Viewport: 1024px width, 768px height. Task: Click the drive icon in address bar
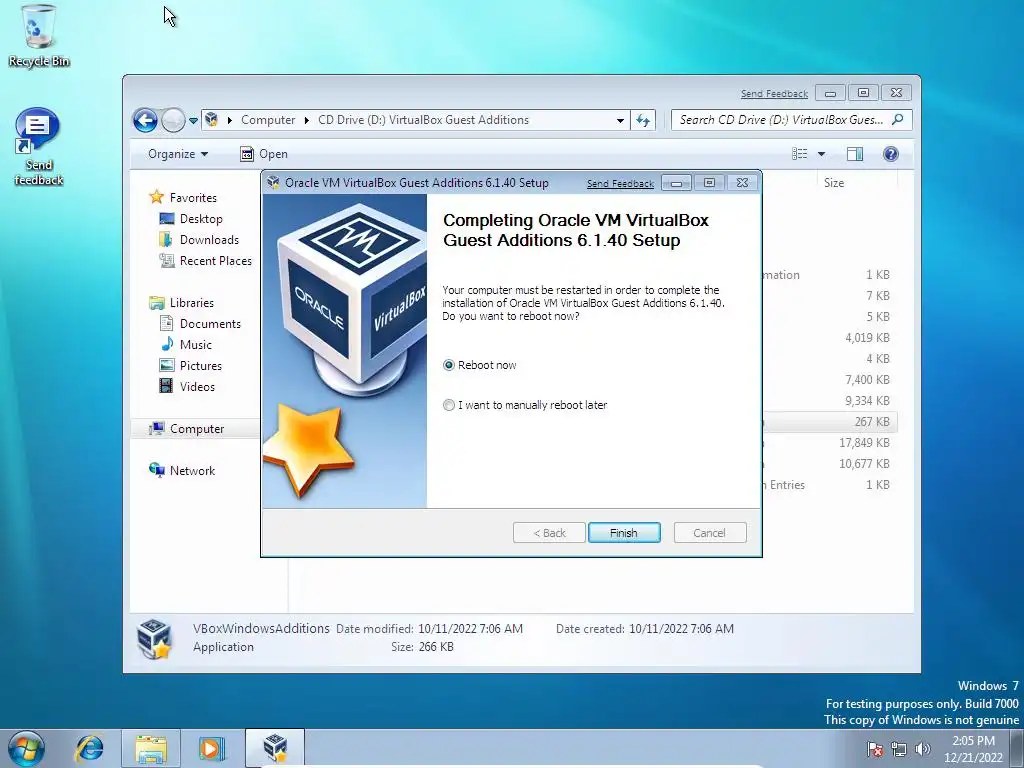211,120
